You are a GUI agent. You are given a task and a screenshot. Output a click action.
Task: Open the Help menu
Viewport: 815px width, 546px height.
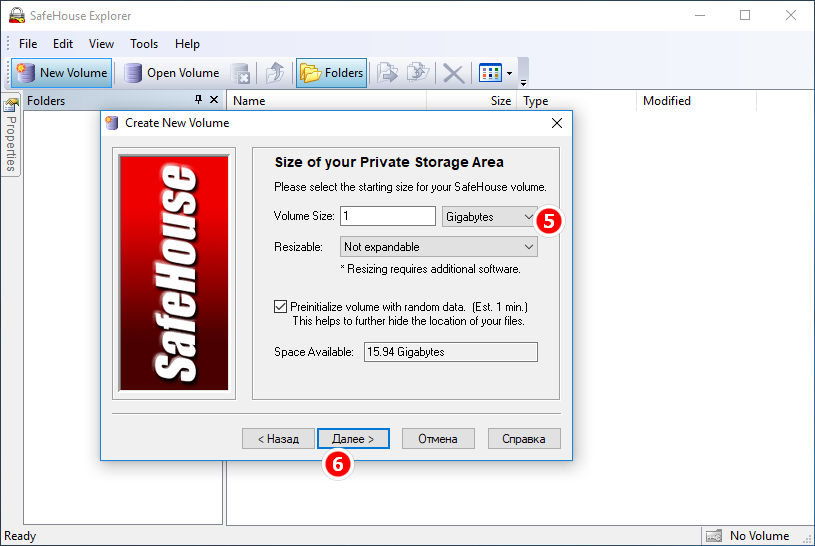(x=187, y=44)
